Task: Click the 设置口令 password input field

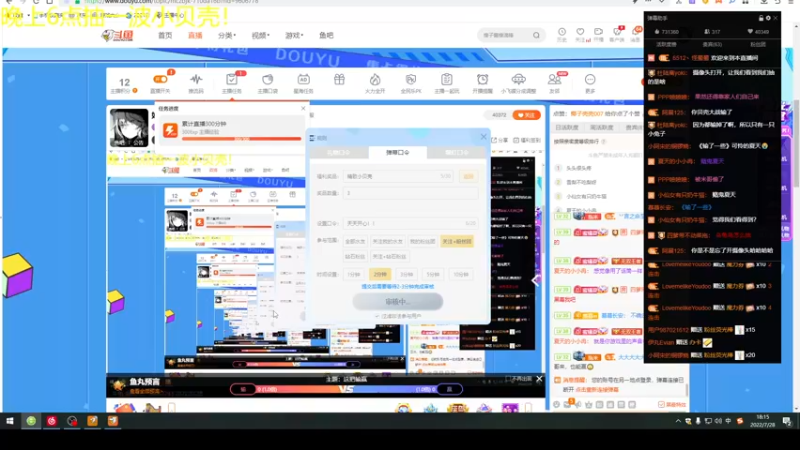Action: (410, 223)
